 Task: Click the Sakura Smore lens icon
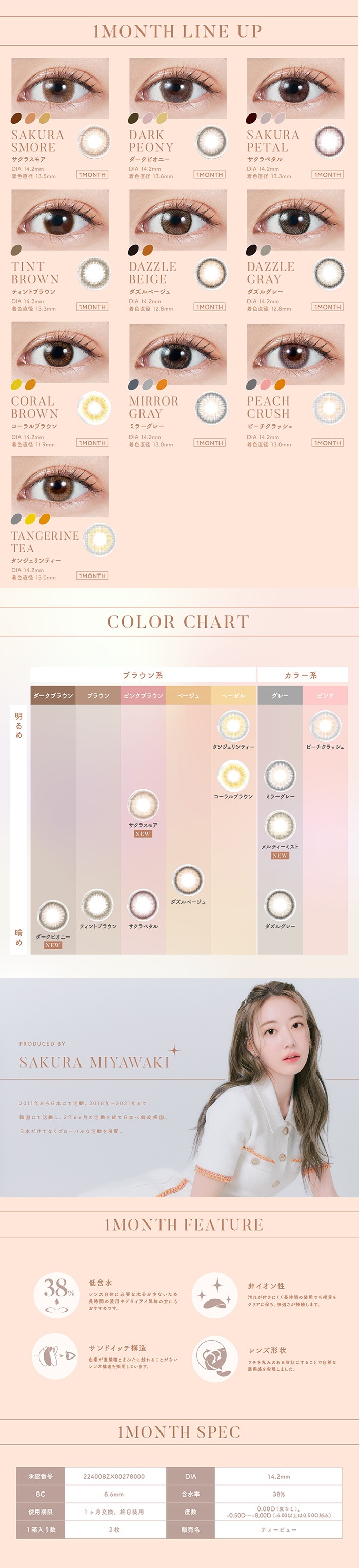[94, 142]
